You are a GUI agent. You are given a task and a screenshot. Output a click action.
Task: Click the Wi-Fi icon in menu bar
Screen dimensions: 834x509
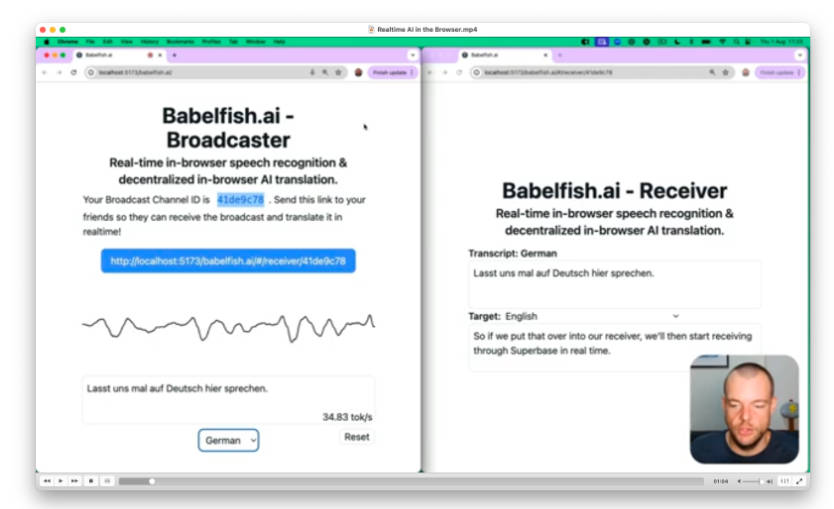(x=722, y=41)
